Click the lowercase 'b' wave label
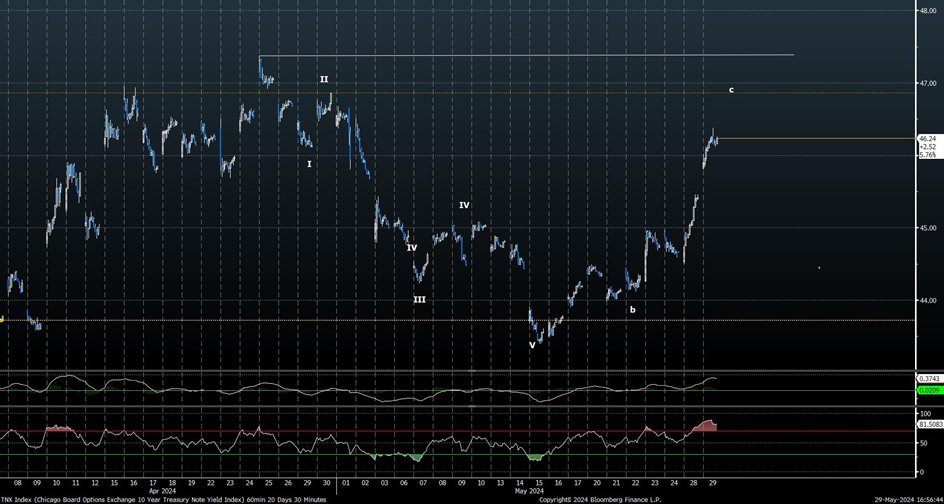This screenshot has width=944, height=504. [x=633, y=310]
